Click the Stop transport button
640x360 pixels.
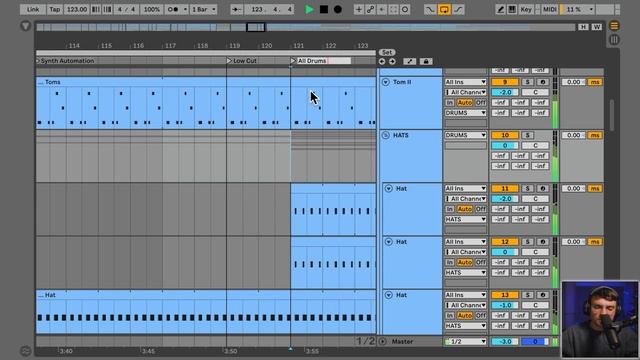pyautogui.click(x=324, y=9)
